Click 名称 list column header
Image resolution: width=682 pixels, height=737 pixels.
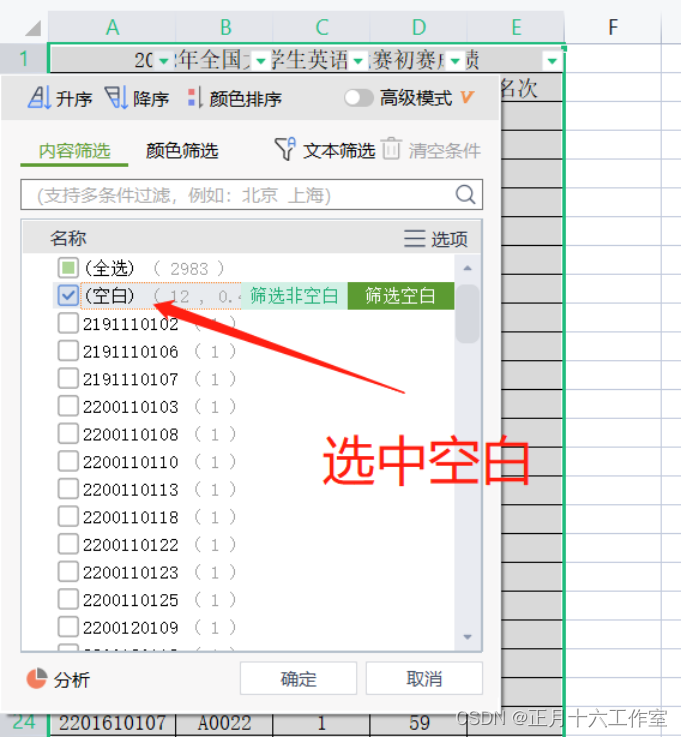[x=68, y=238]
